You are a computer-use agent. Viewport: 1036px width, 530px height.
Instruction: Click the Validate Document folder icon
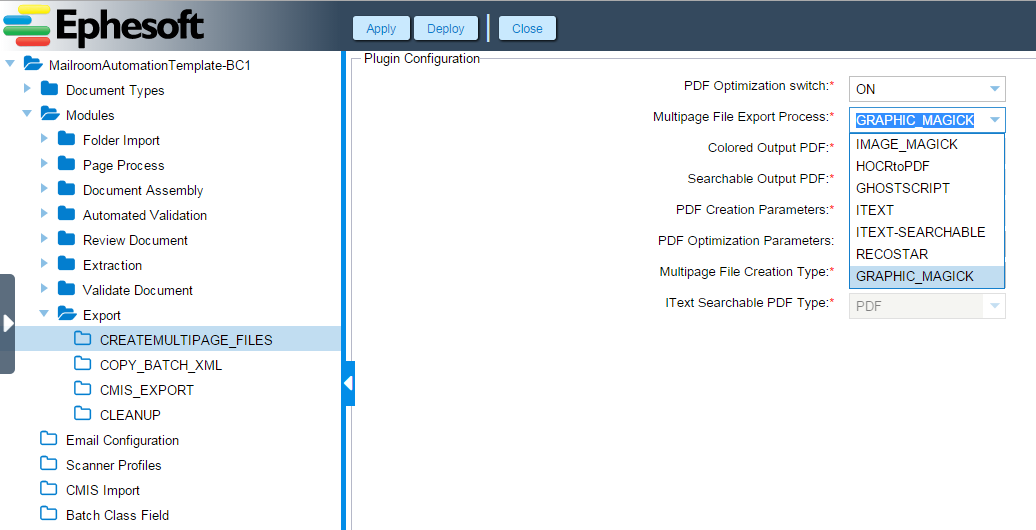click(66, 289)
